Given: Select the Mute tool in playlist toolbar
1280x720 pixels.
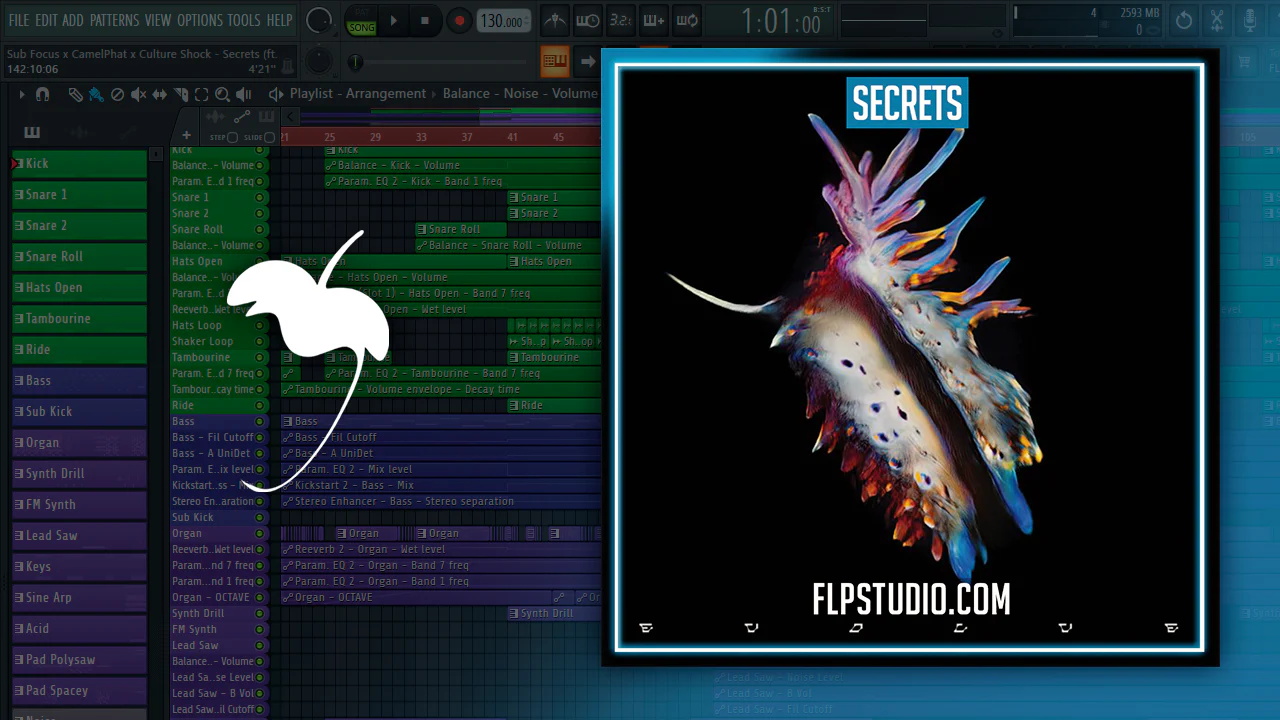Looking at the screenshot, I should [x=138, y=94].
